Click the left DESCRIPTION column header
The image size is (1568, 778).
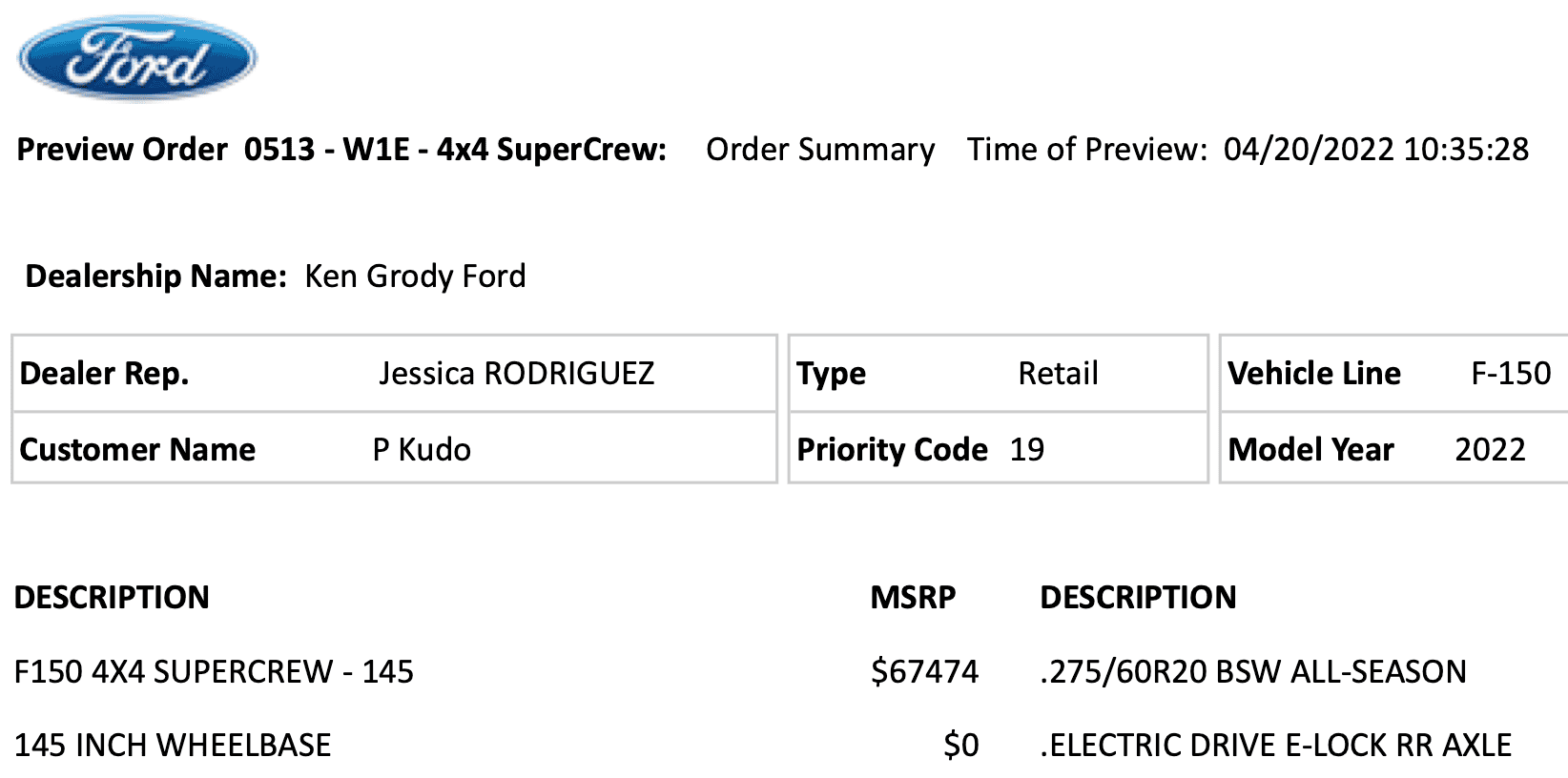[x=112, y=598]
